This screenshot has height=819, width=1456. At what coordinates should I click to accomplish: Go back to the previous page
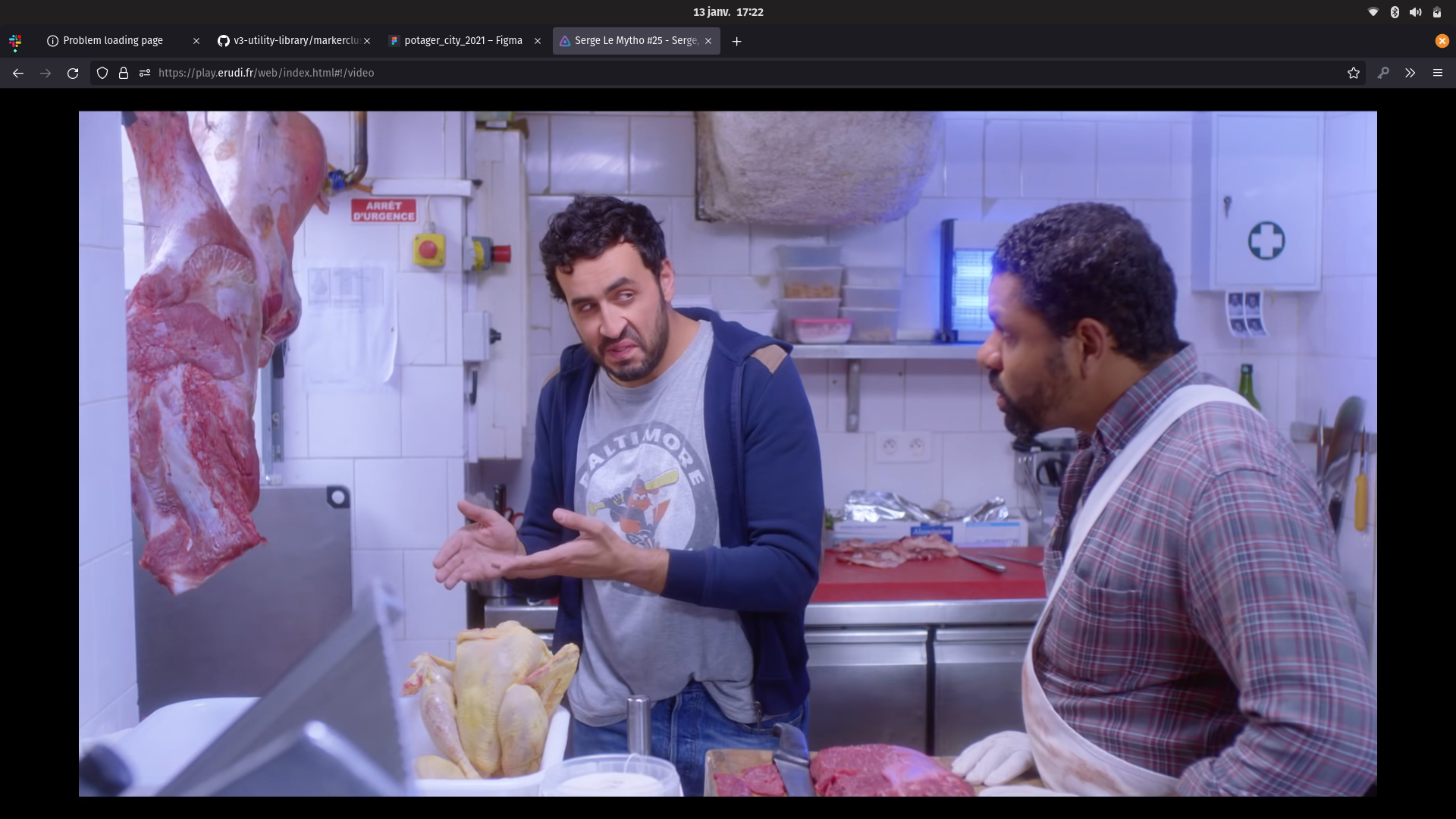pyautogui.click(x=18, y=73)
